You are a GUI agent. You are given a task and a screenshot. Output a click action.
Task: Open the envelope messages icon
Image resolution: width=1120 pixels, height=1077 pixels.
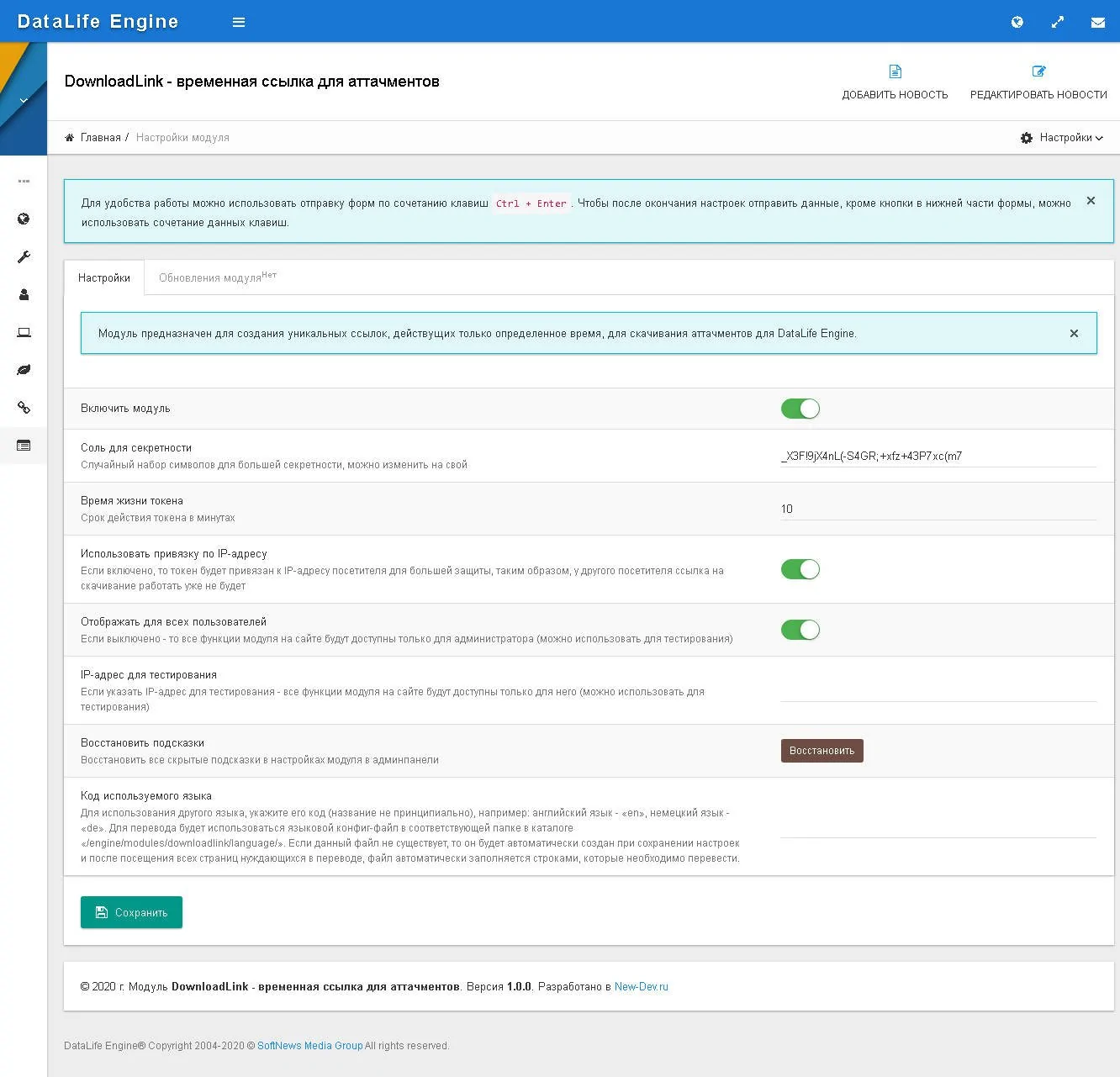[1098, 23]
